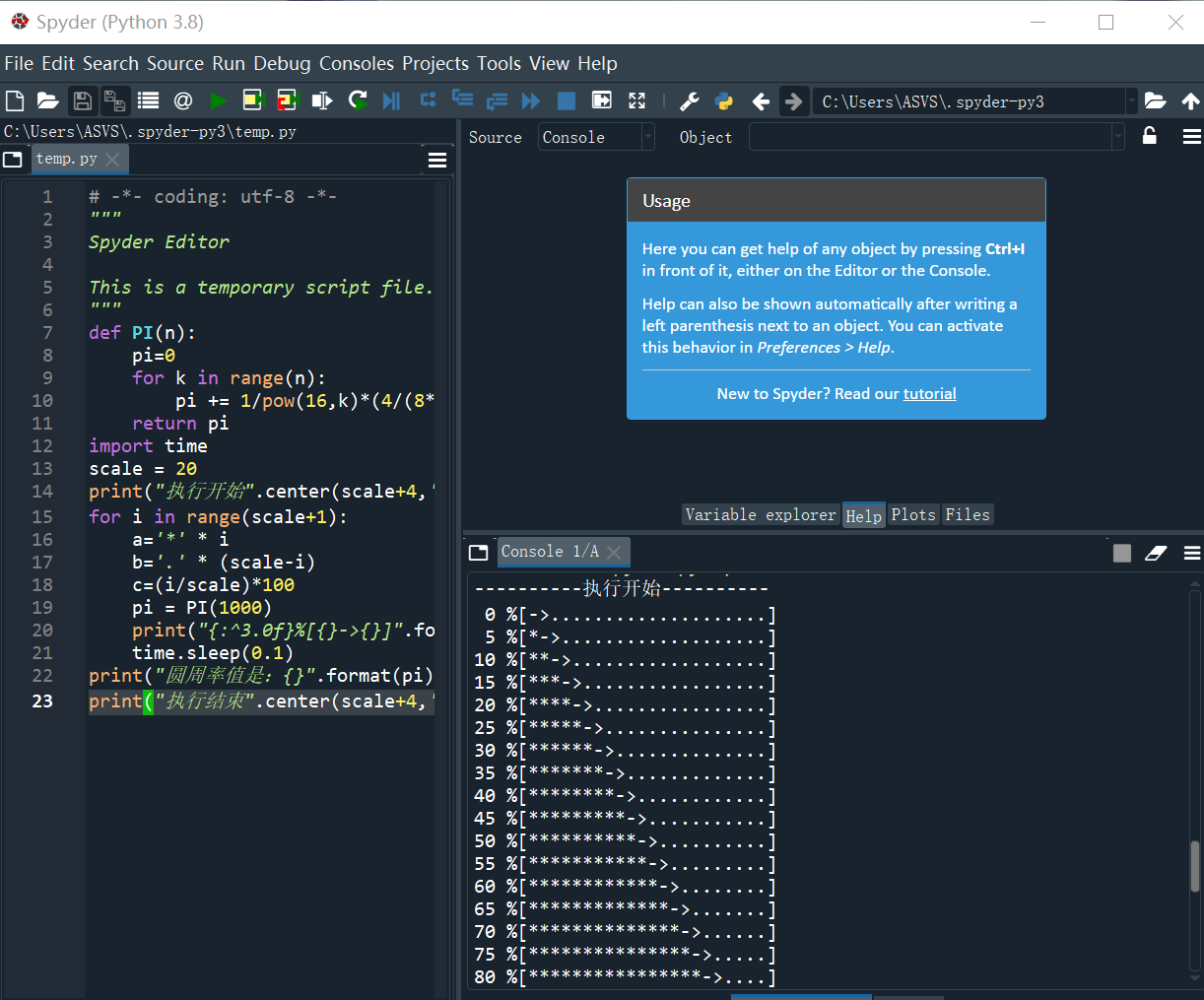Open the Search menu
Screen dimensions: 1204x1000
(x=110, y=63)
